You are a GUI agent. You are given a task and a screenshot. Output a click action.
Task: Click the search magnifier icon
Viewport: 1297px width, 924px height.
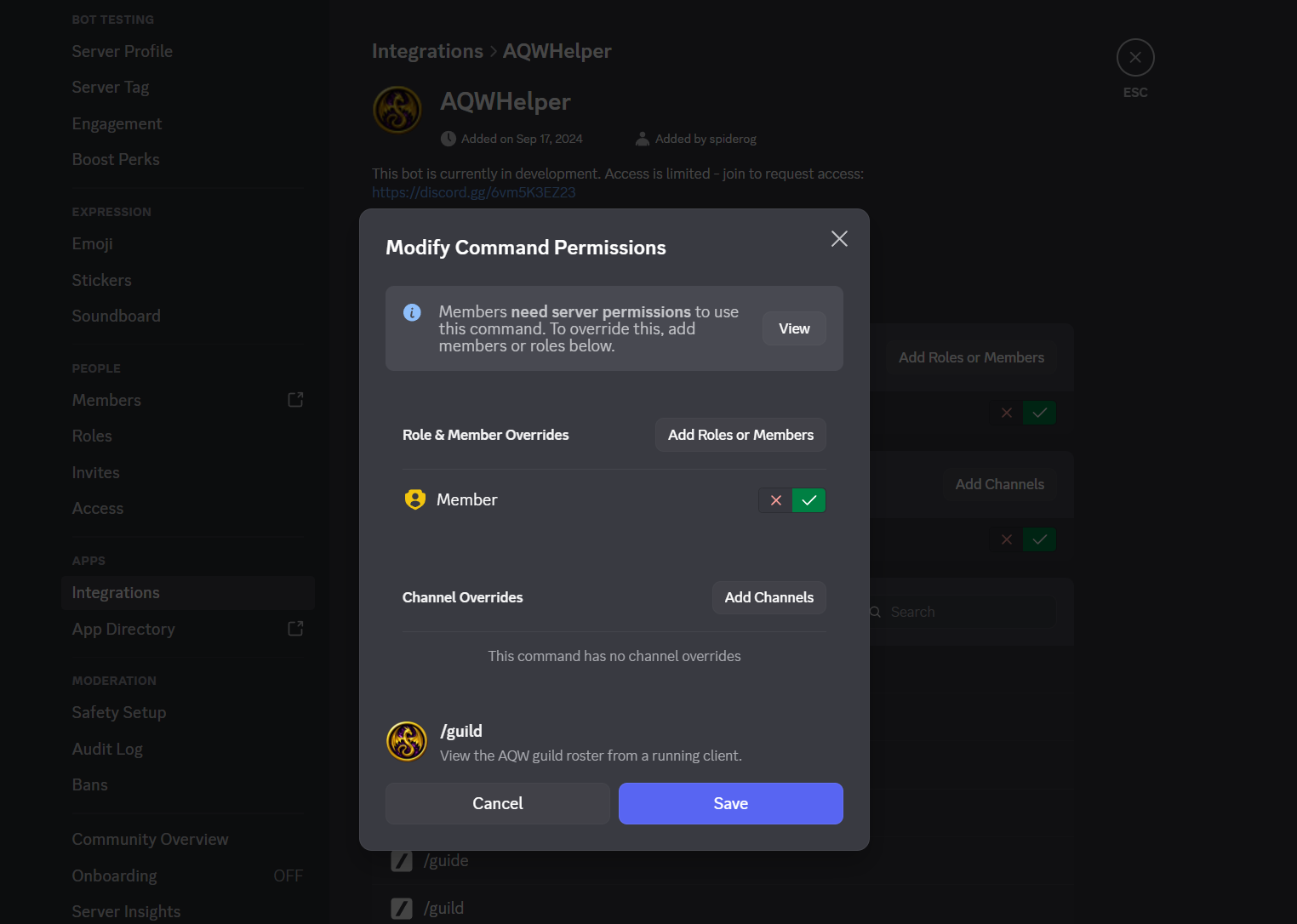pos(875,612)
